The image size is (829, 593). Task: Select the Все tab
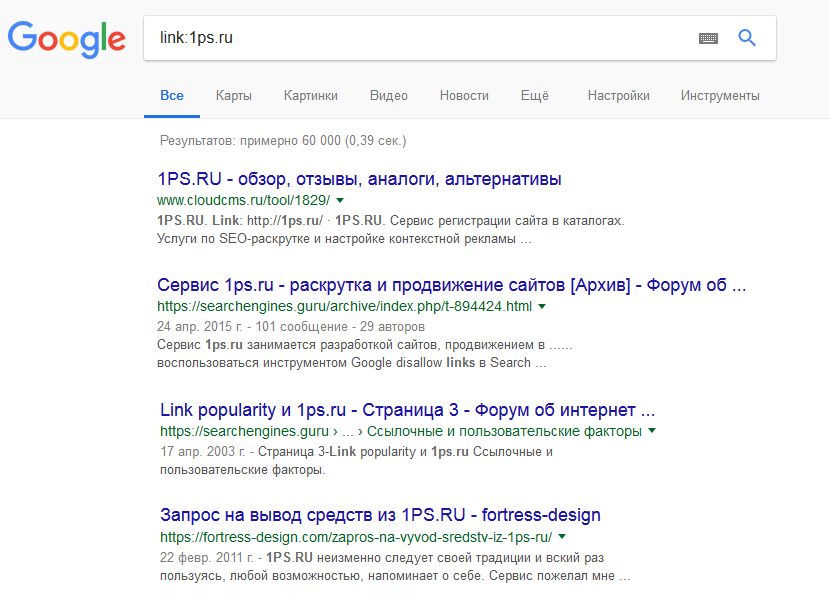coord(172,96)
